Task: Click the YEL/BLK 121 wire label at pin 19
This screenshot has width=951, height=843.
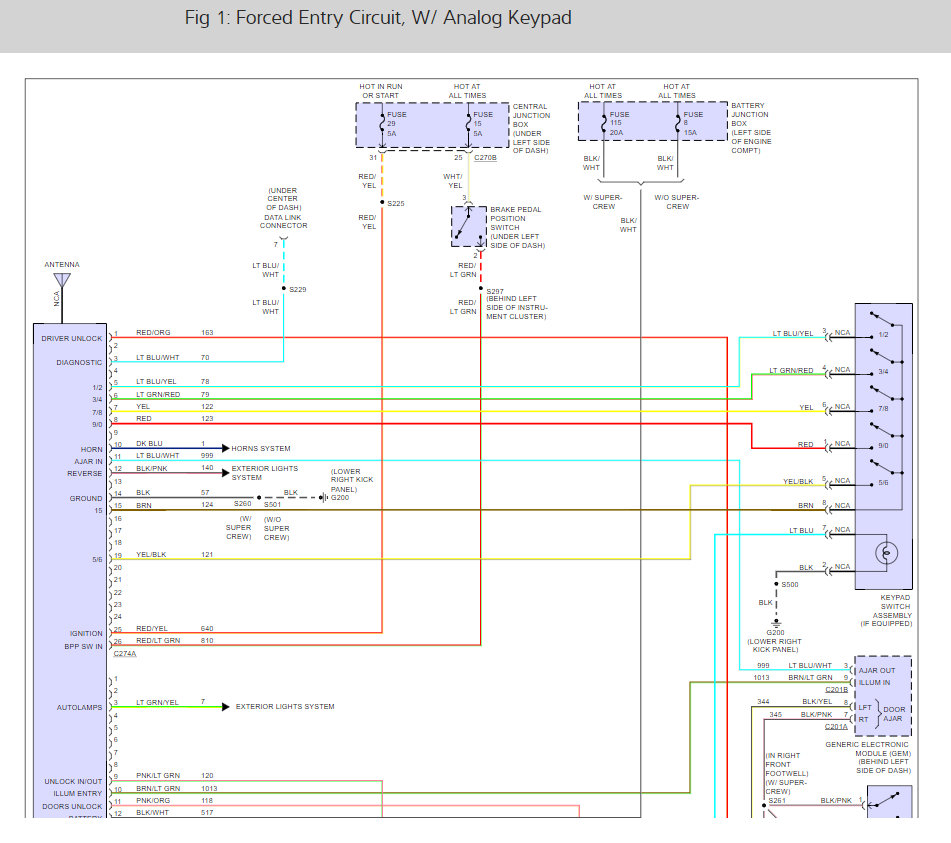Action: (175, 554)
